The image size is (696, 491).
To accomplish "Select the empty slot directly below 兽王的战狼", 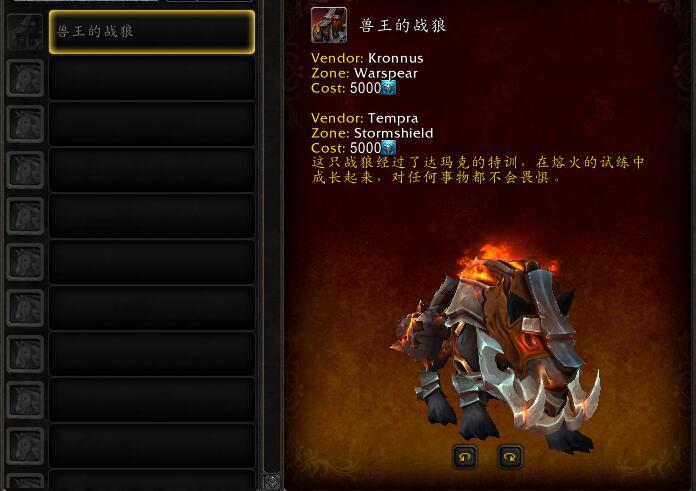I will (x=152, y=78).
